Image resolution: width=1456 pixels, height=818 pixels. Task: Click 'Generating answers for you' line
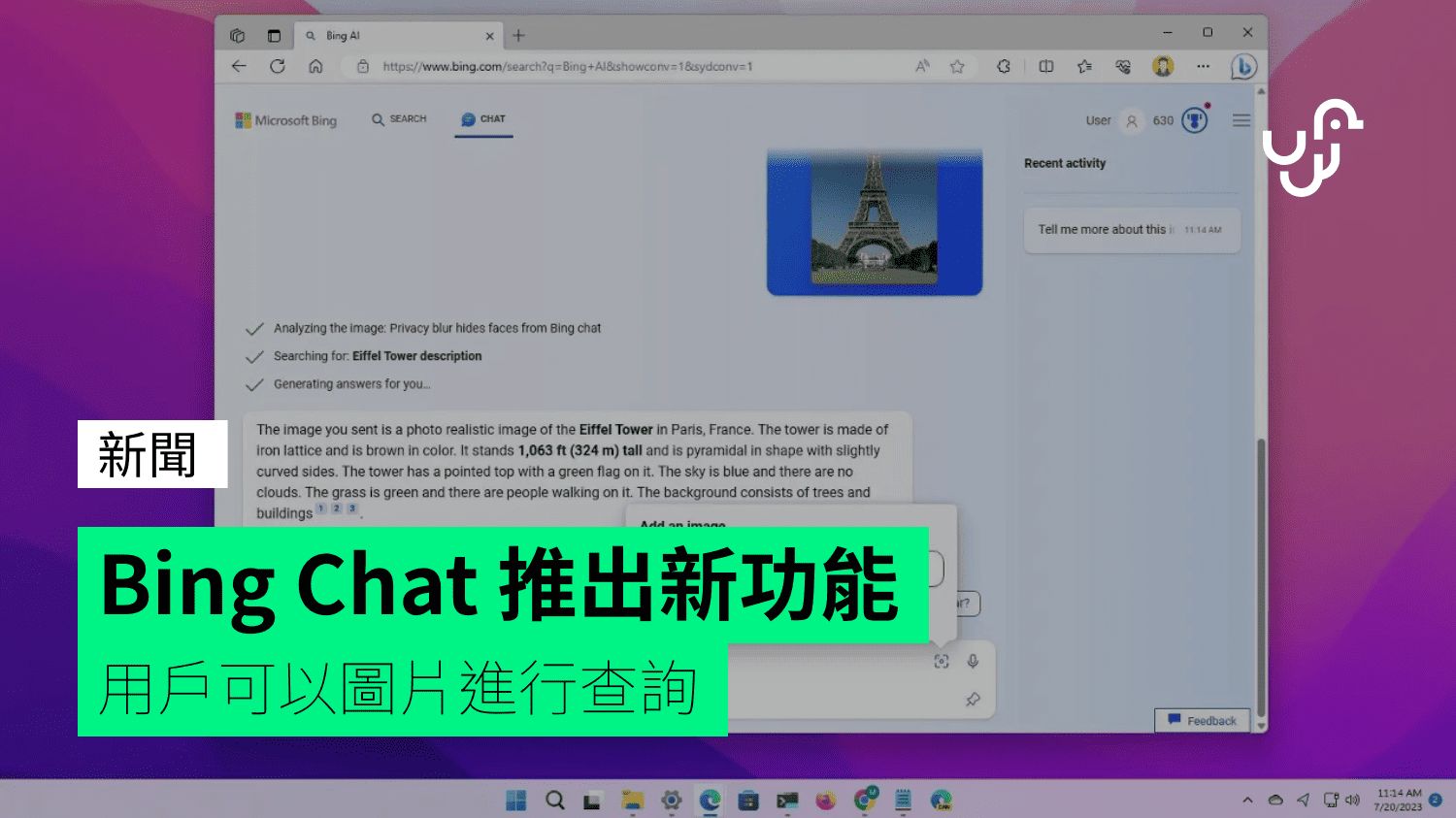tap(351, 384)
